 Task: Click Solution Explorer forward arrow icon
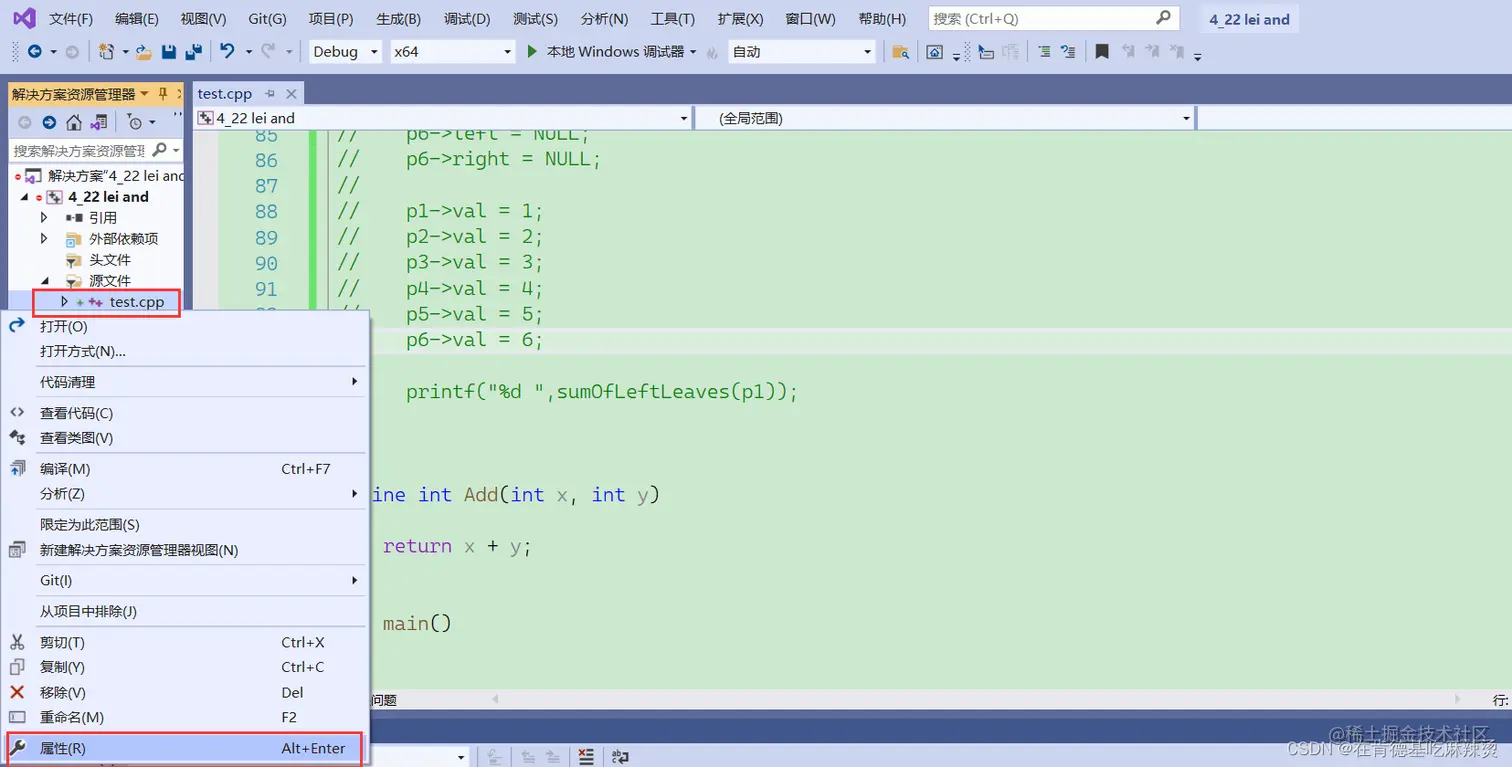[x=49, y=122]
